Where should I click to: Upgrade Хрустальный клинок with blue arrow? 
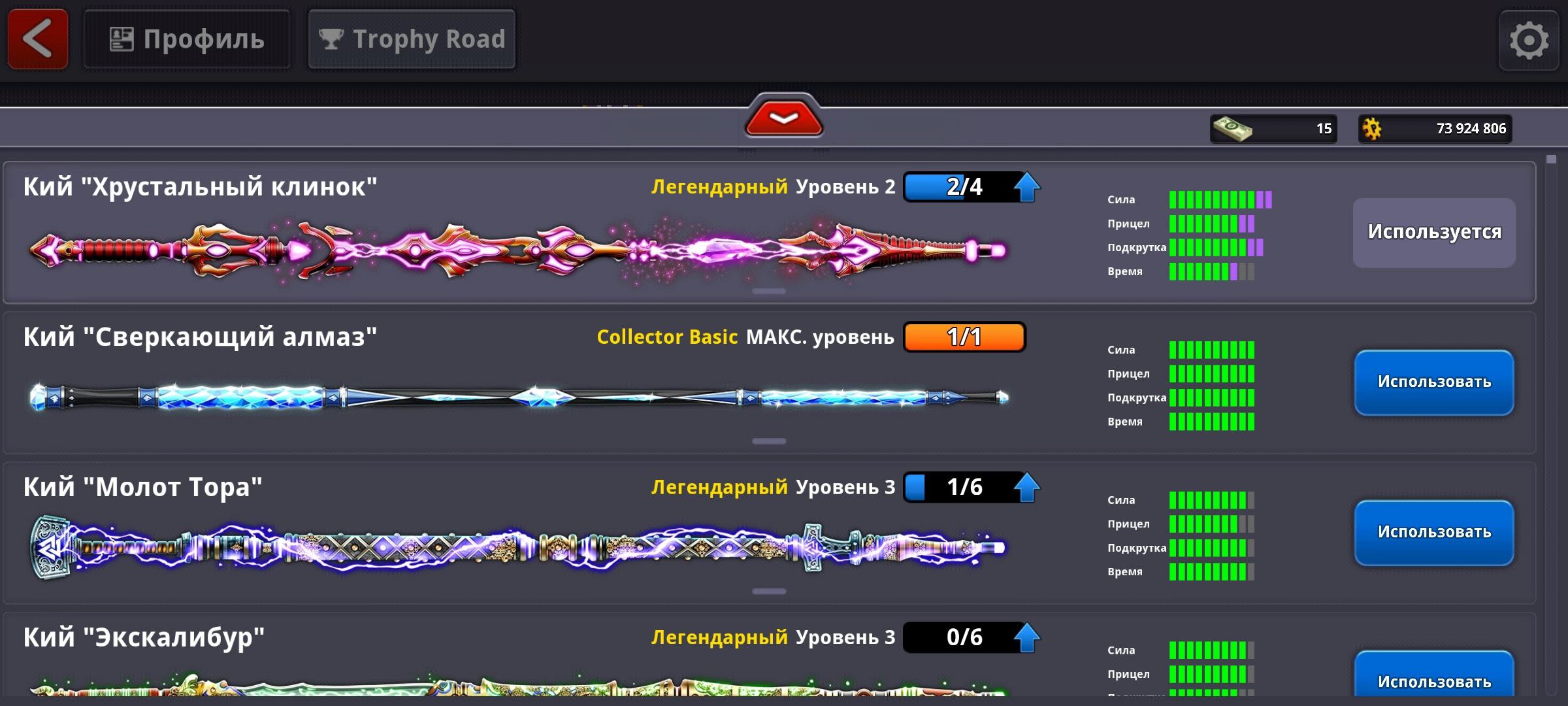(x=1027, y=187)
